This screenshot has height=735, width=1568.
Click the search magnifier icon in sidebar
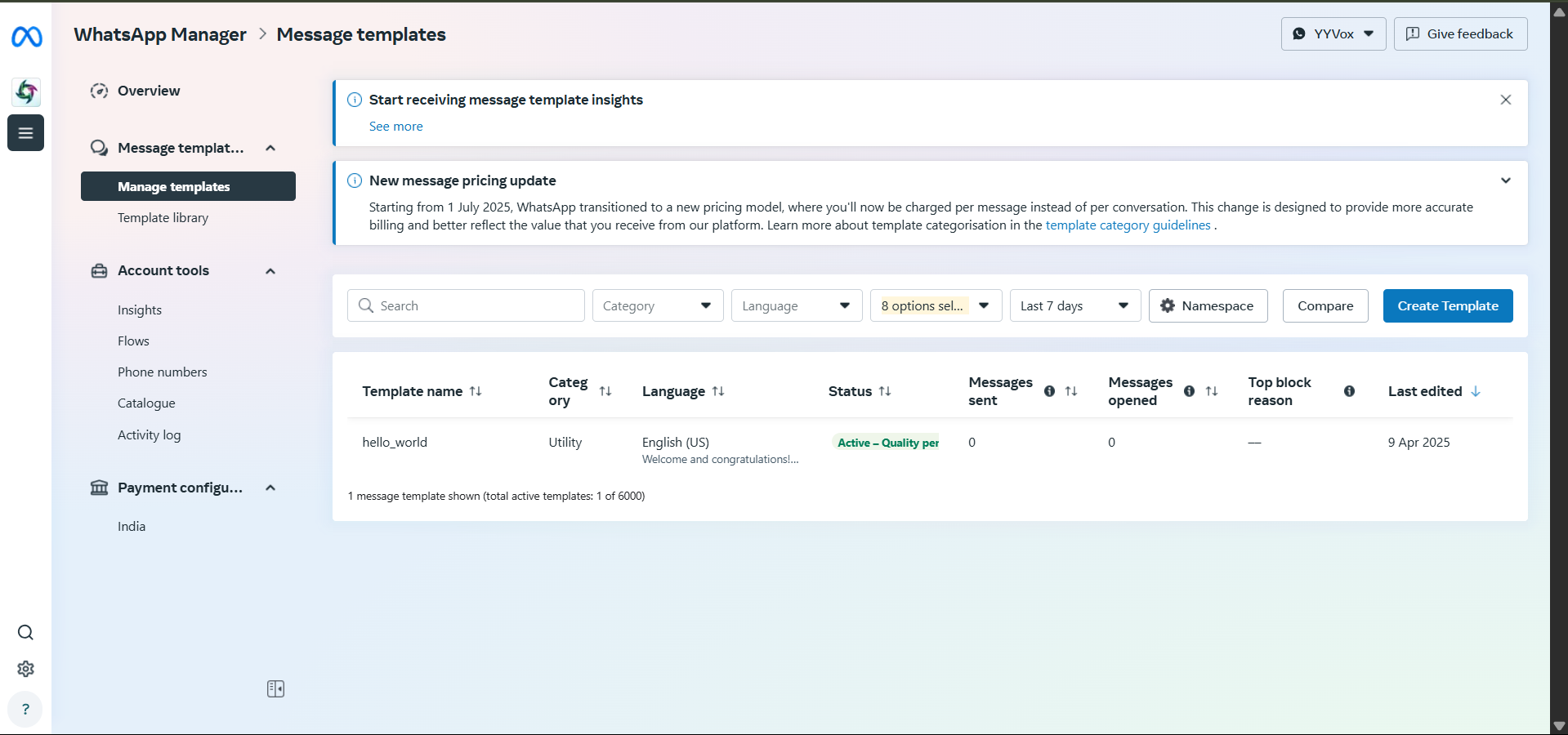(x=25, y=633)
